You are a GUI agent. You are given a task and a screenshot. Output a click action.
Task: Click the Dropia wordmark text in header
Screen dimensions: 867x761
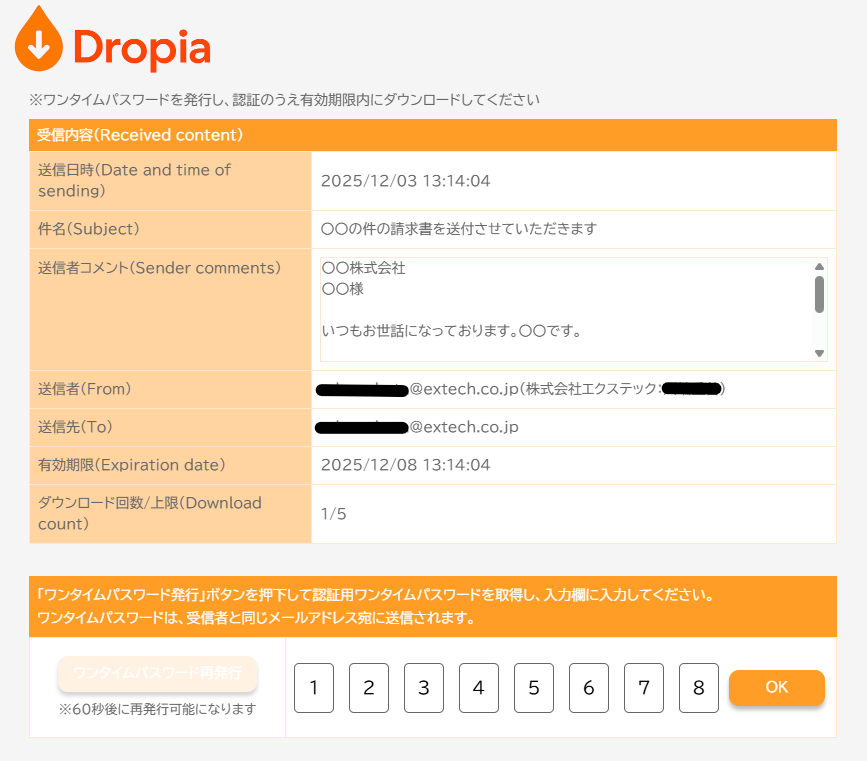141,46
